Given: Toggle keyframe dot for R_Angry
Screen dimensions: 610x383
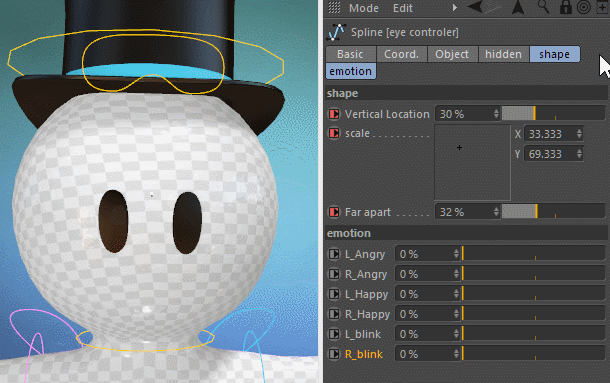Looking at the screenshot, I should 334,274.
